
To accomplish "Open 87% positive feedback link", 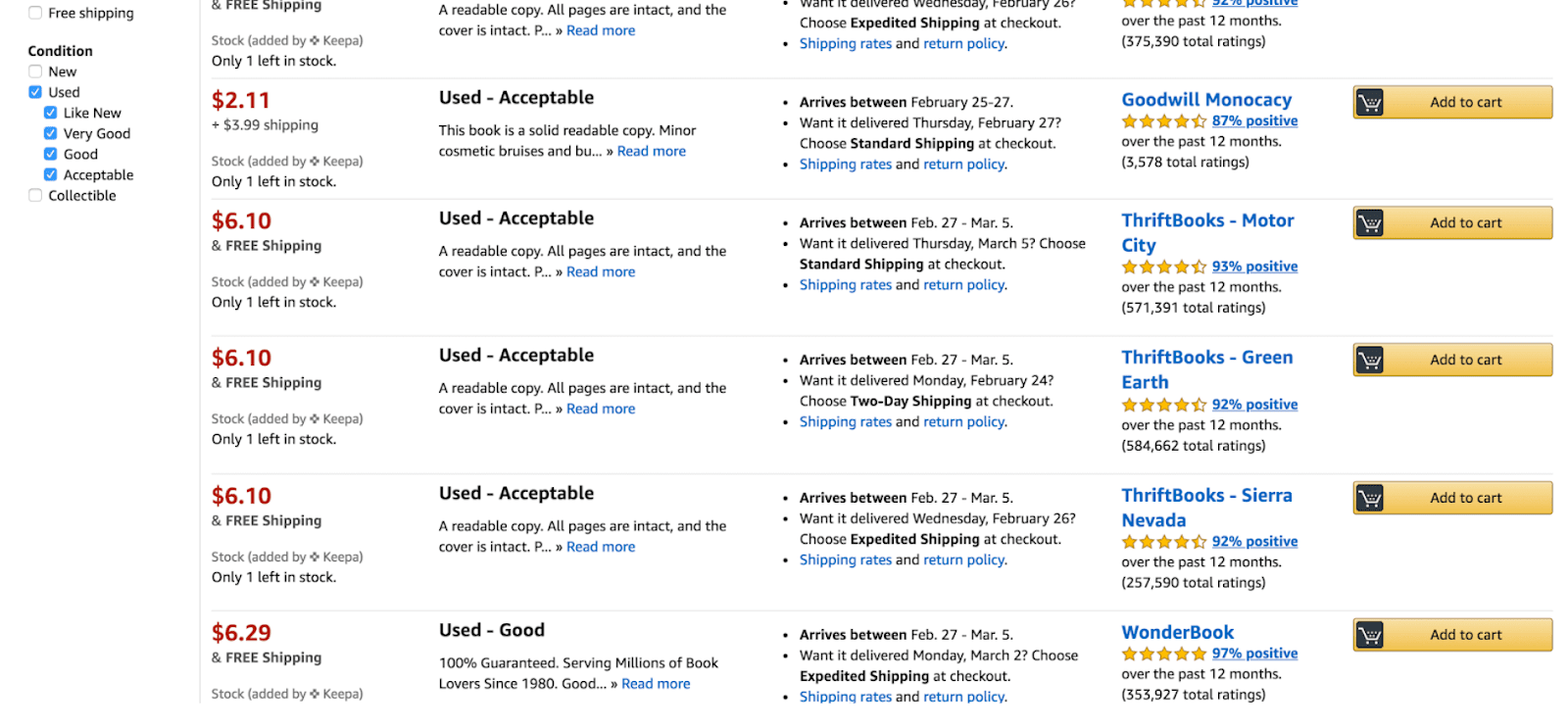I will (x=1254, y=121).
